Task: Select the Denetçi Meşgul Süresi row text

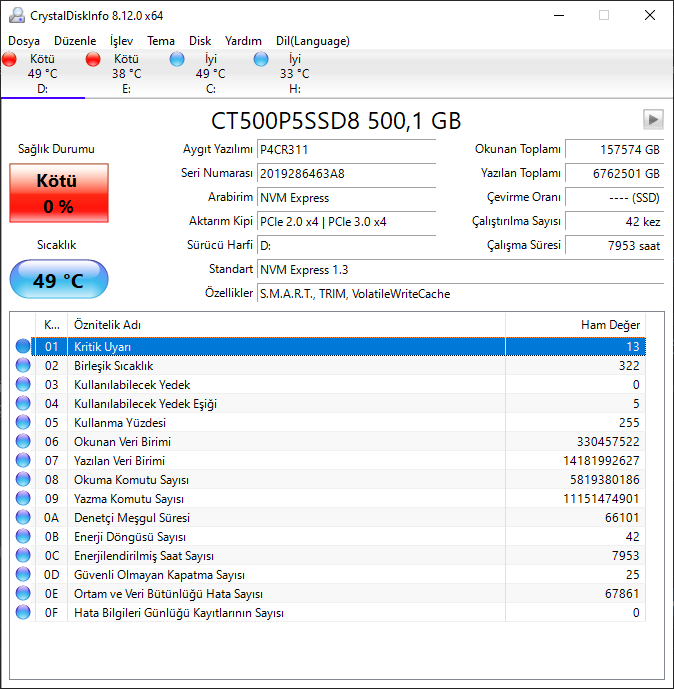Action: 132,518
